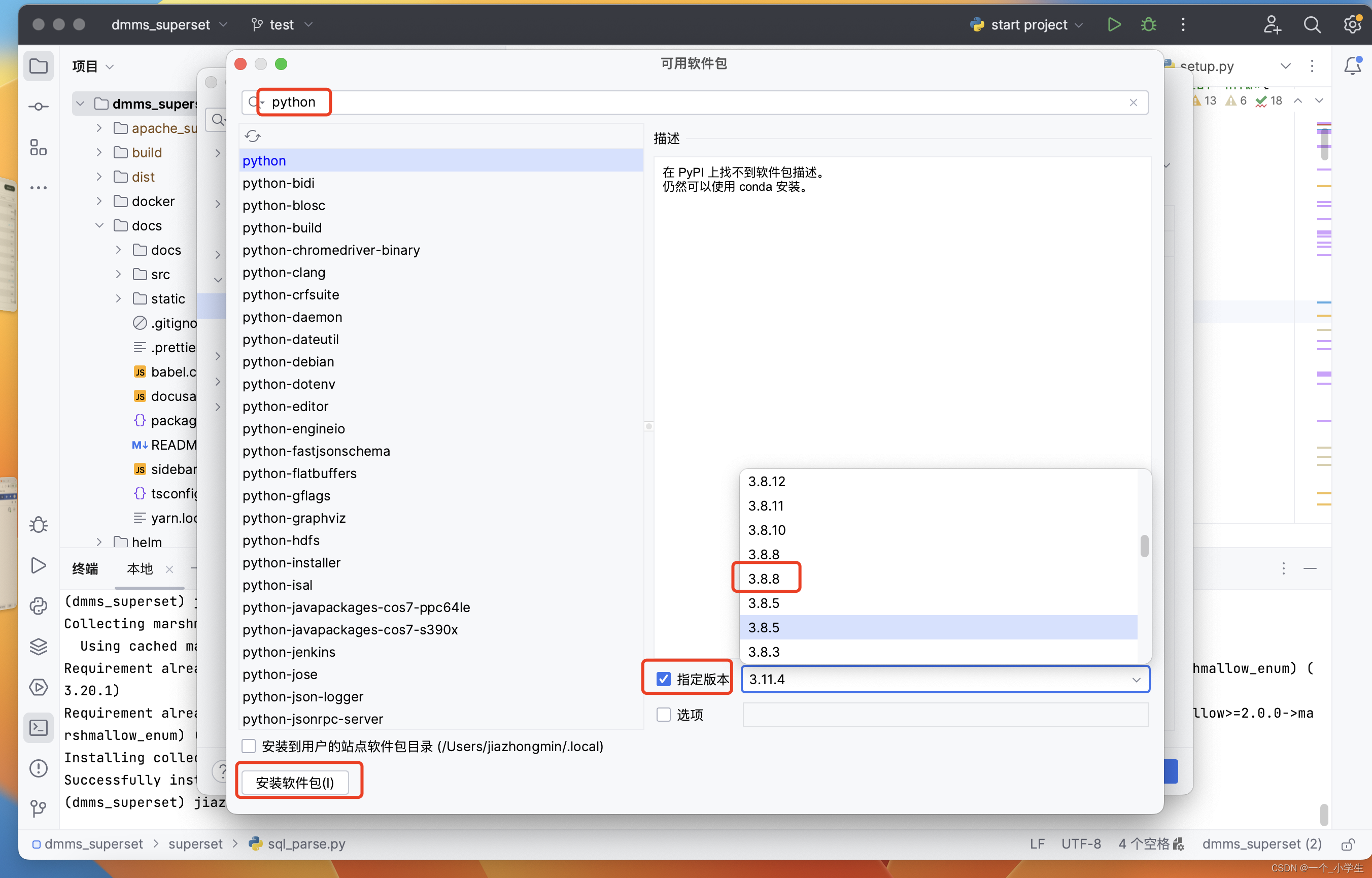The width and height of the screenshot is (1372, 878).
Task: Enable the 选项 checkbox
Action: [x=663, y=715]
